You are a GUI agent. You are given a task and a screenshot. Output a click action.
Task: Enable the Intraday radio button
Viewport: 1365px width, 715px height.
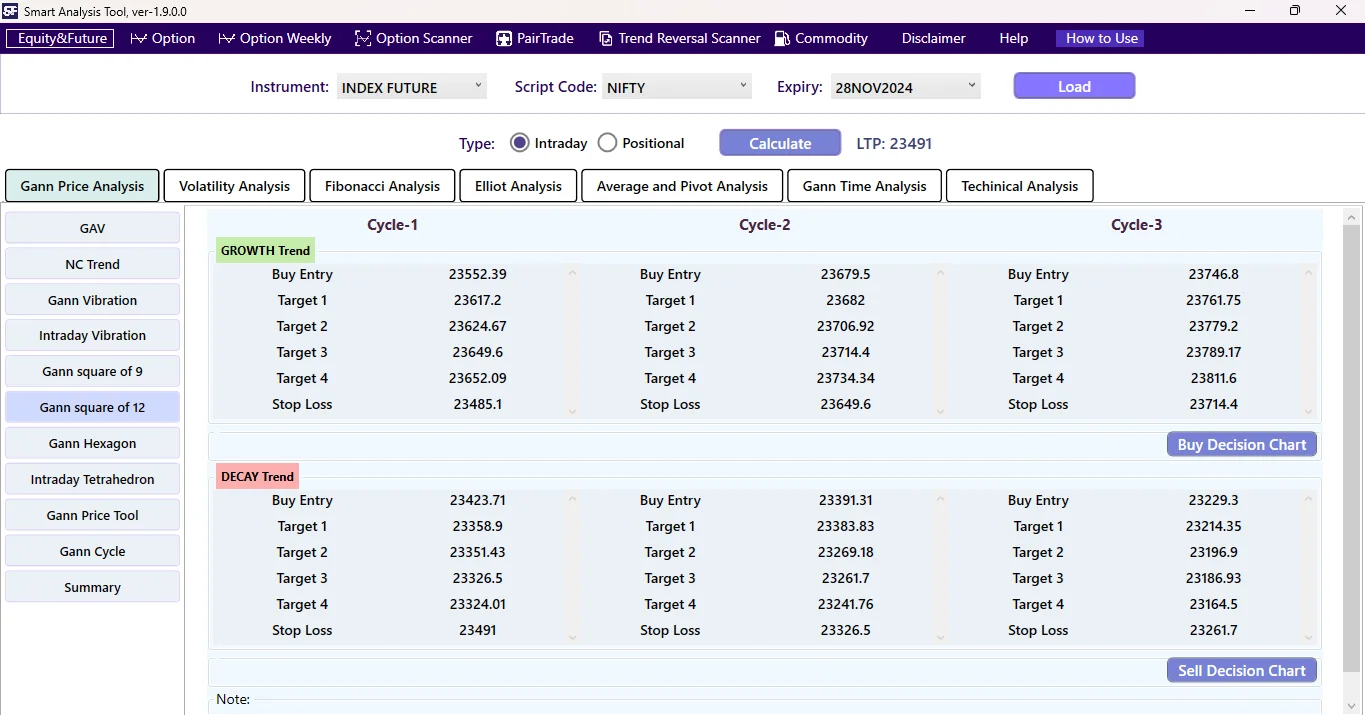click(519, 142)
